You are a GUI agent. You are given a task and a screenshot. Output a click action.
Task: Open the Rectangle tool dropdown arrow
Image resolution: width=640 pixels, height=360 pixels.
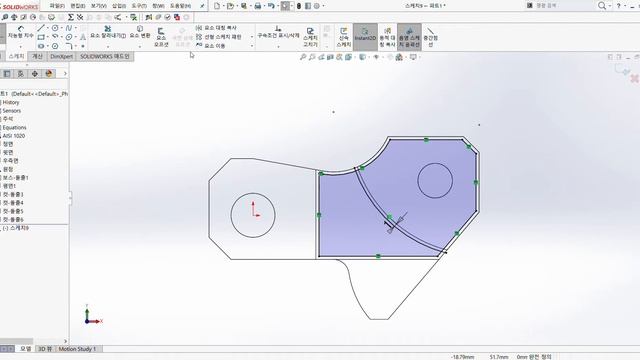coord(48,37)
